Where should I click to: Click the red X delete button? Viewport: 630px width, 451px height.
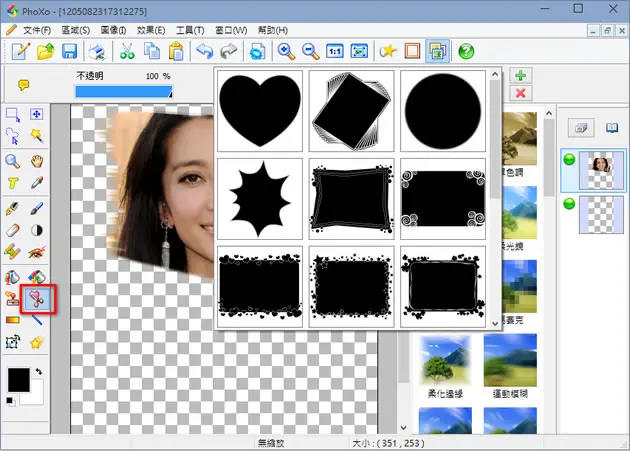click(x=521, y=93)
